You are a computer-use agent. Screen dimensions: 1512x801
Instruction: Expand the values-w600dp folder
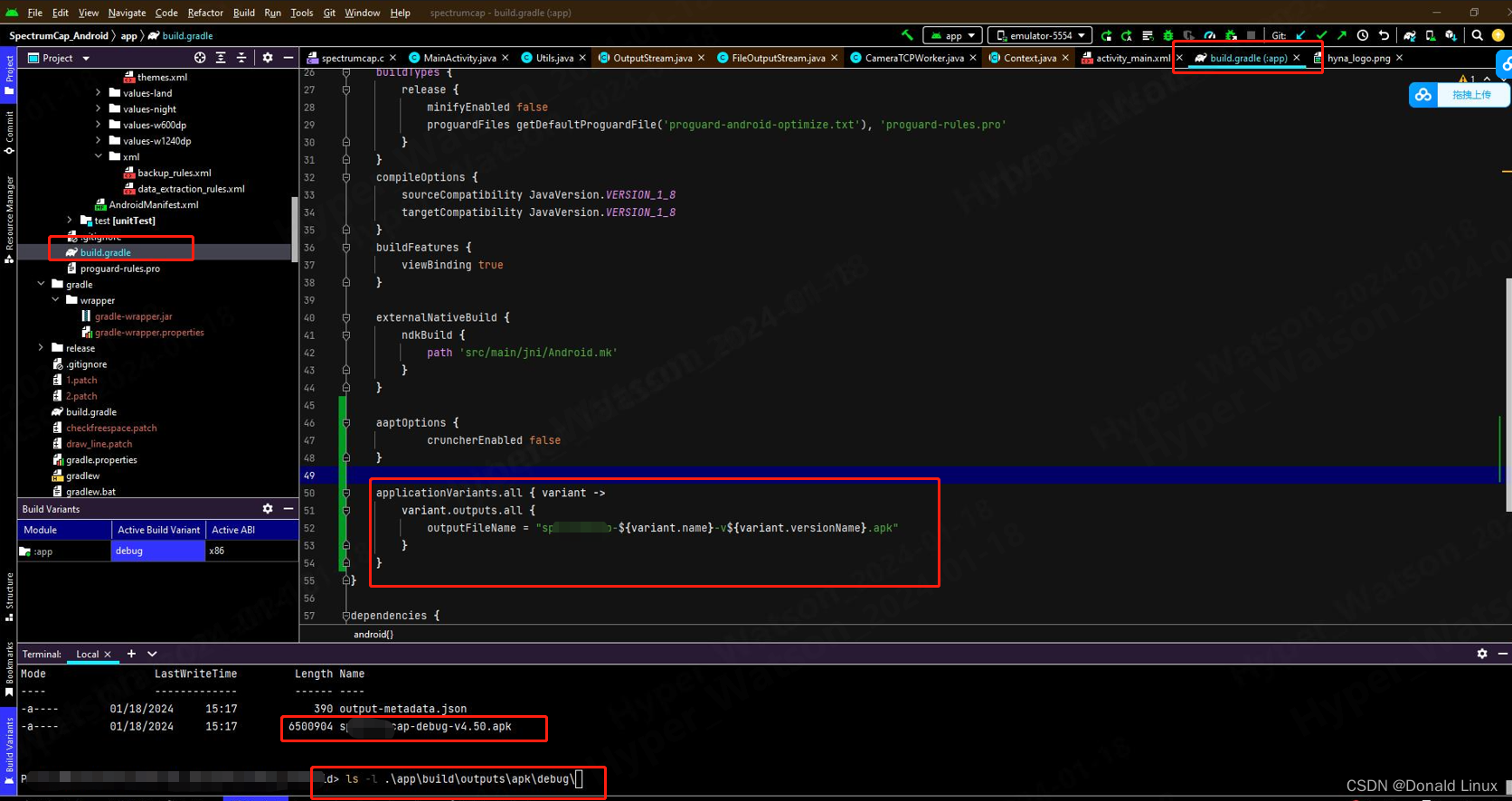point(99,125)
